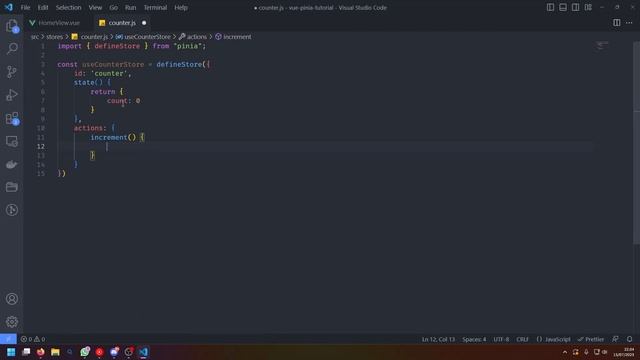Open the Terminal menu
Viewport: 640px width, 360px height.
pos(155,7)
